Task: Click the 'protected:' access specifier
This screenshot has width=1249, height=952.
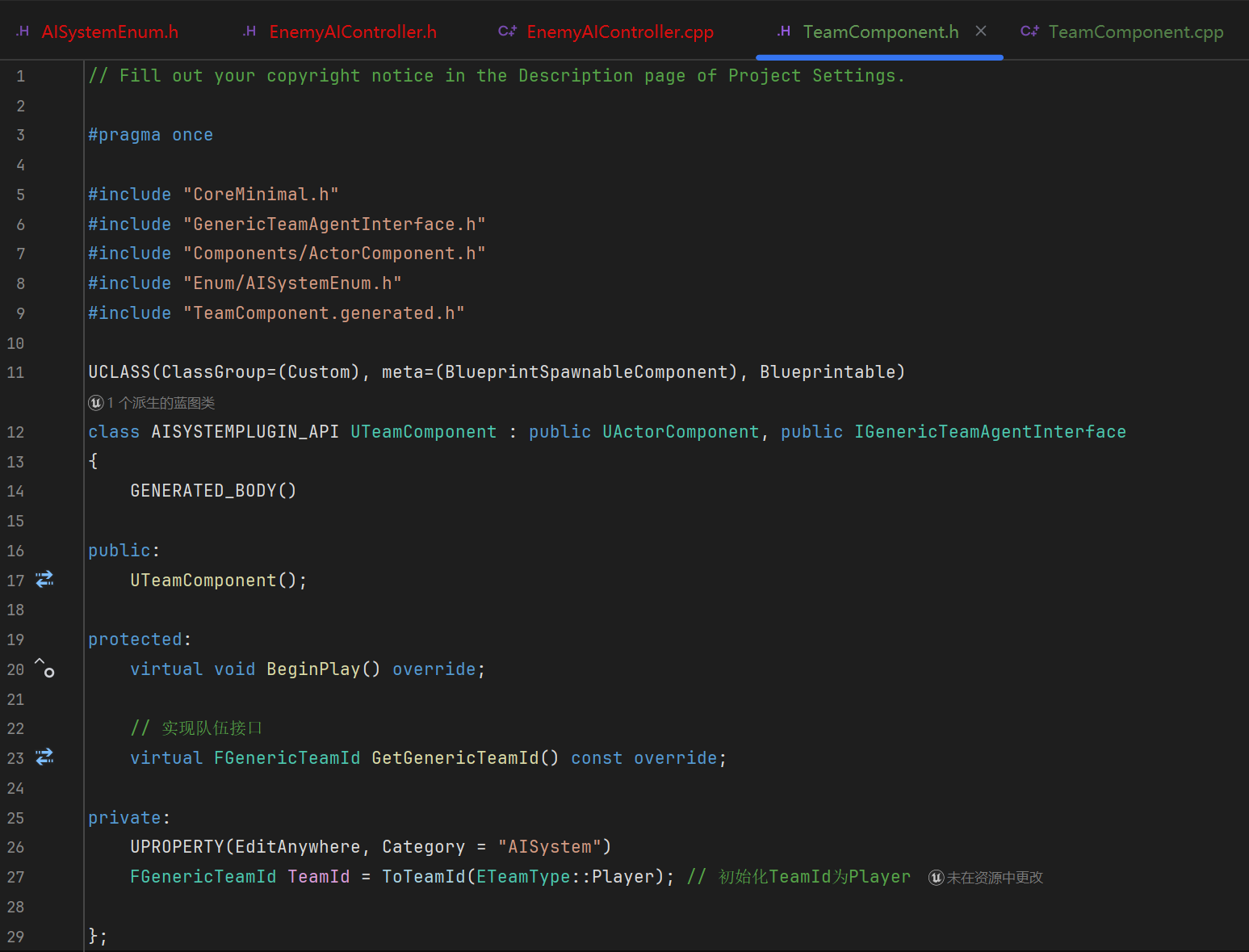Action: [140, 640]
